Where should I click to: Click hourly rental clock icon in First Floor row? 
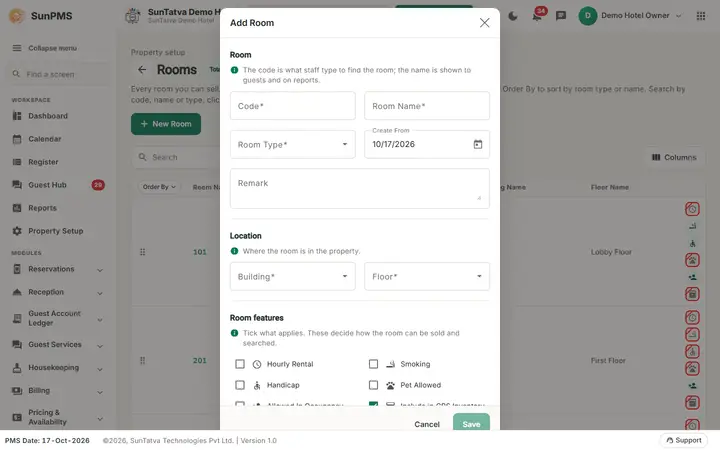click(692, 318)
